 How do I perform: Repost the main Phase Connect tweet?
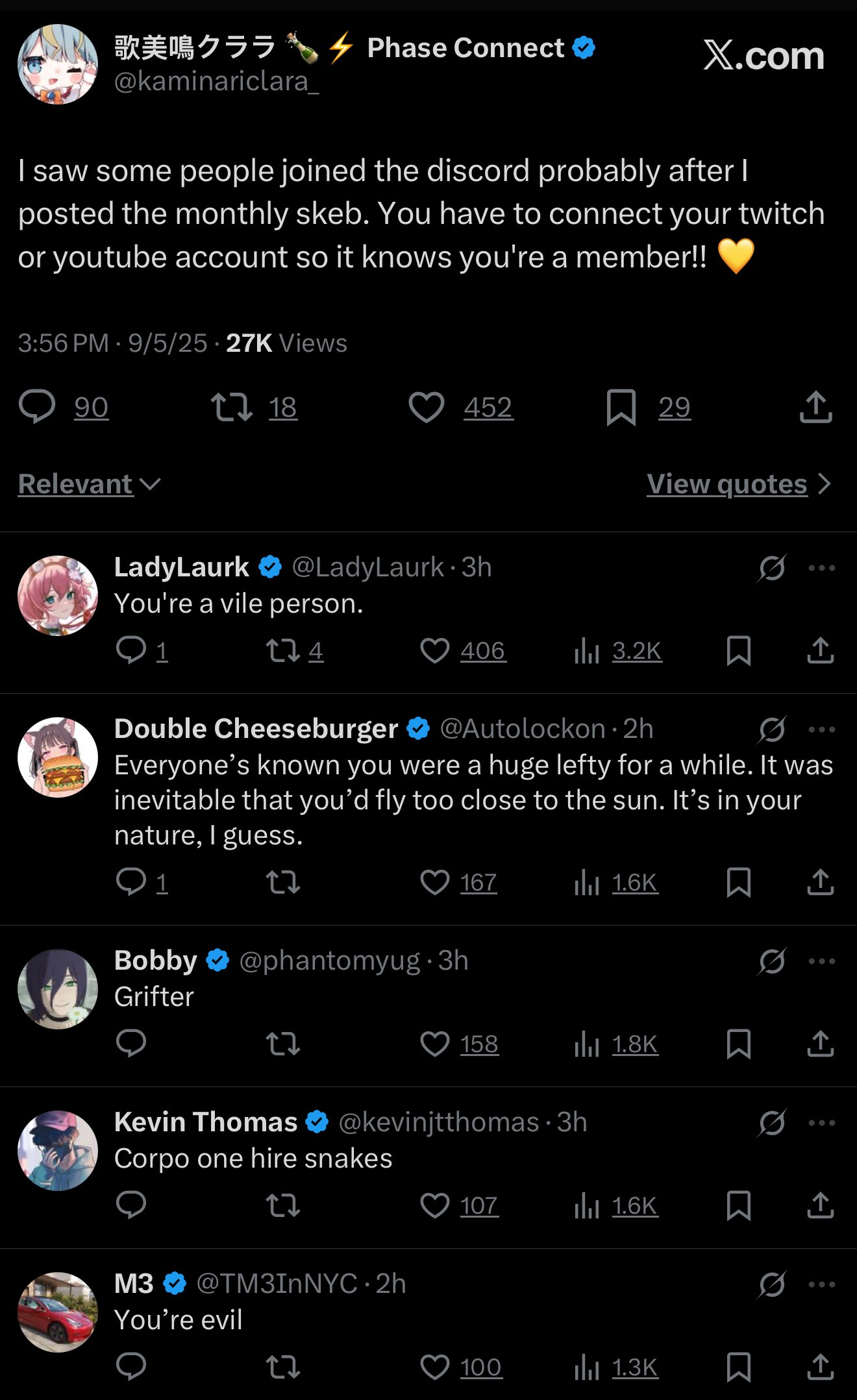coord(232,408)
